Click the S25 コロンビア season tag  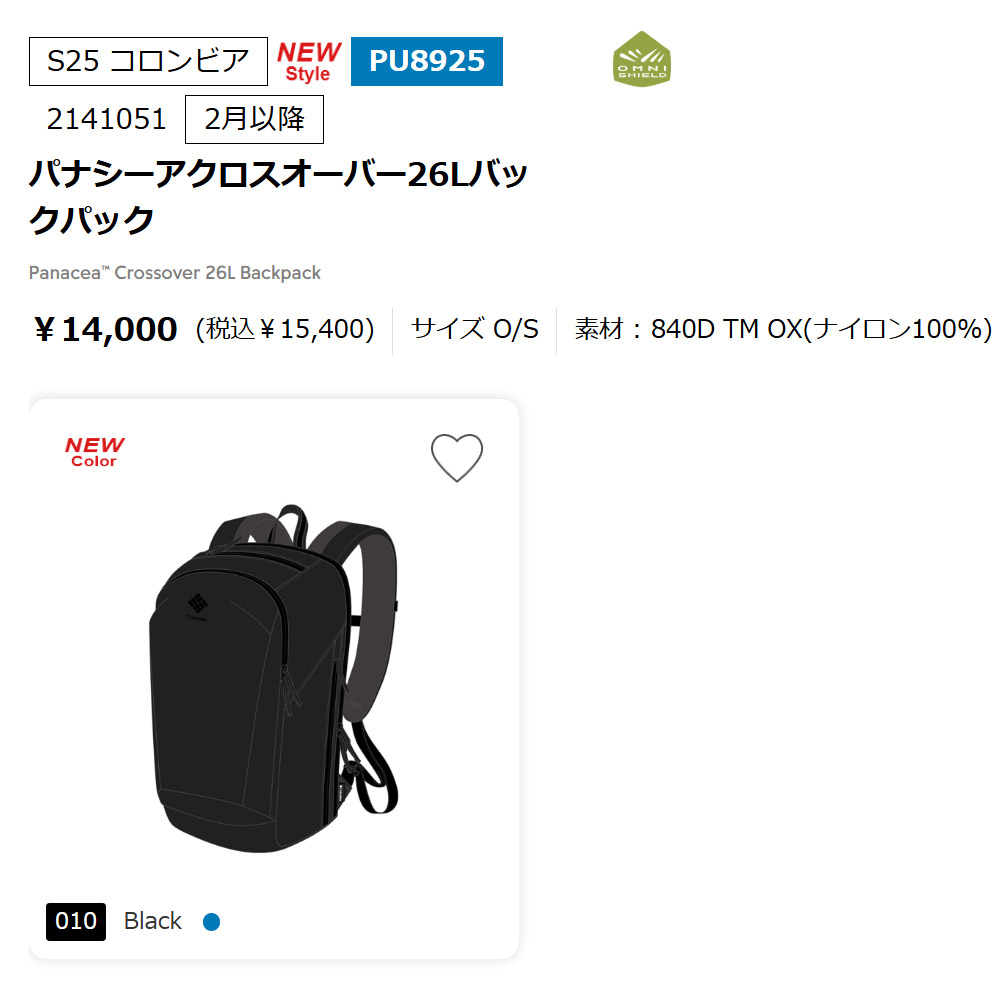(x=148, y=61)
